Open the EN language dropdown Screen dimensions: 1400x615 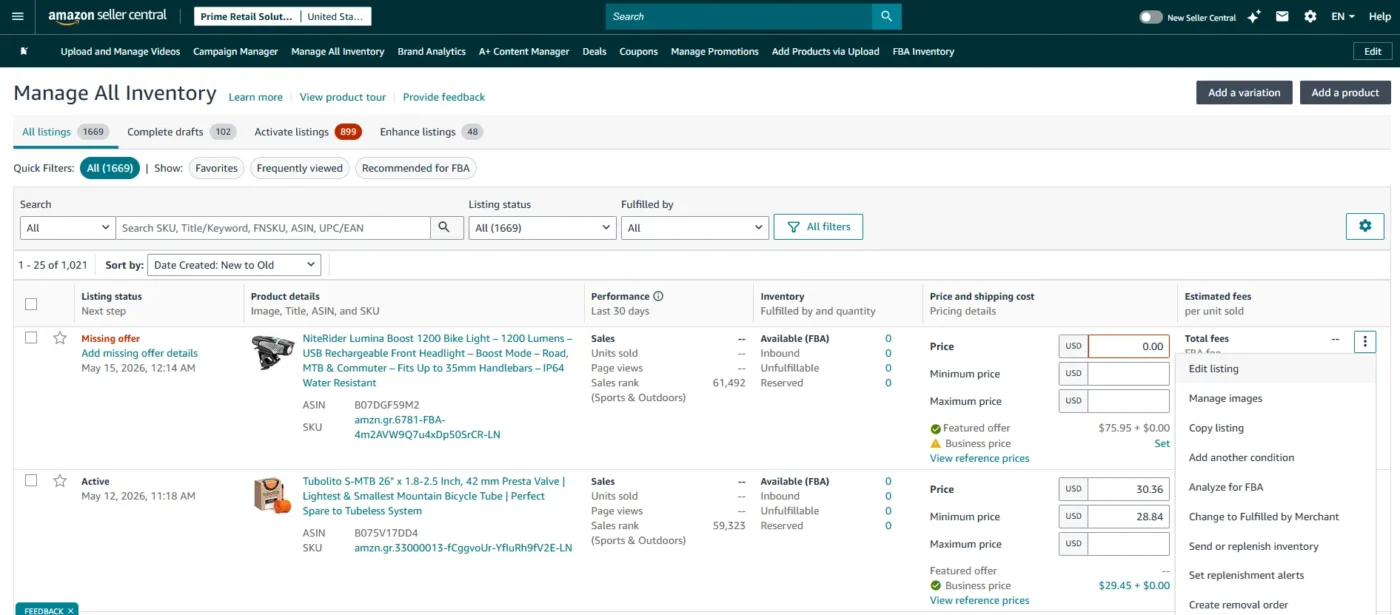[1343, 17]
